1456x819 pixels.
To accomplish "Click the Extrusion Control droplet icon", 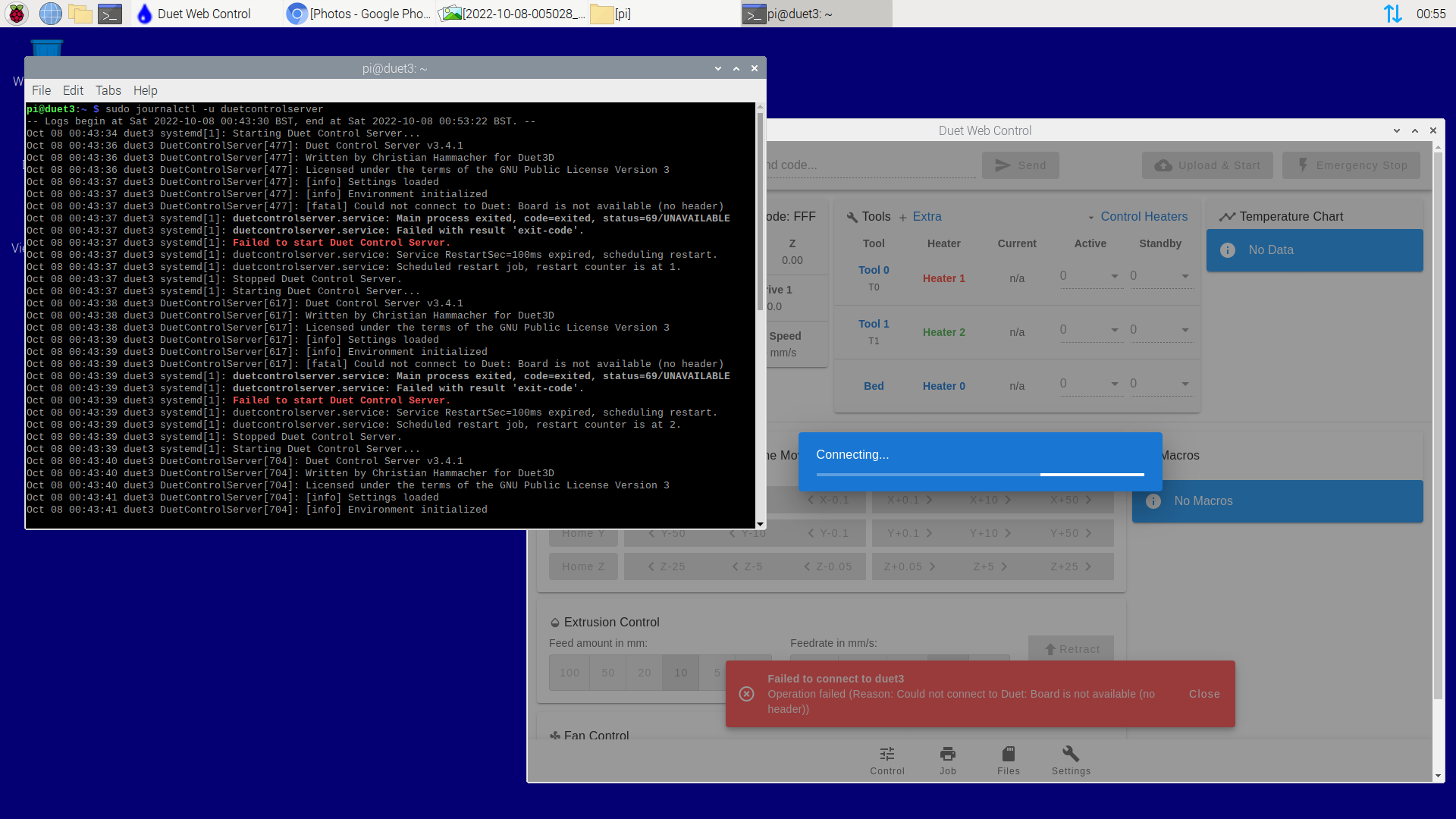I will 554,623.
